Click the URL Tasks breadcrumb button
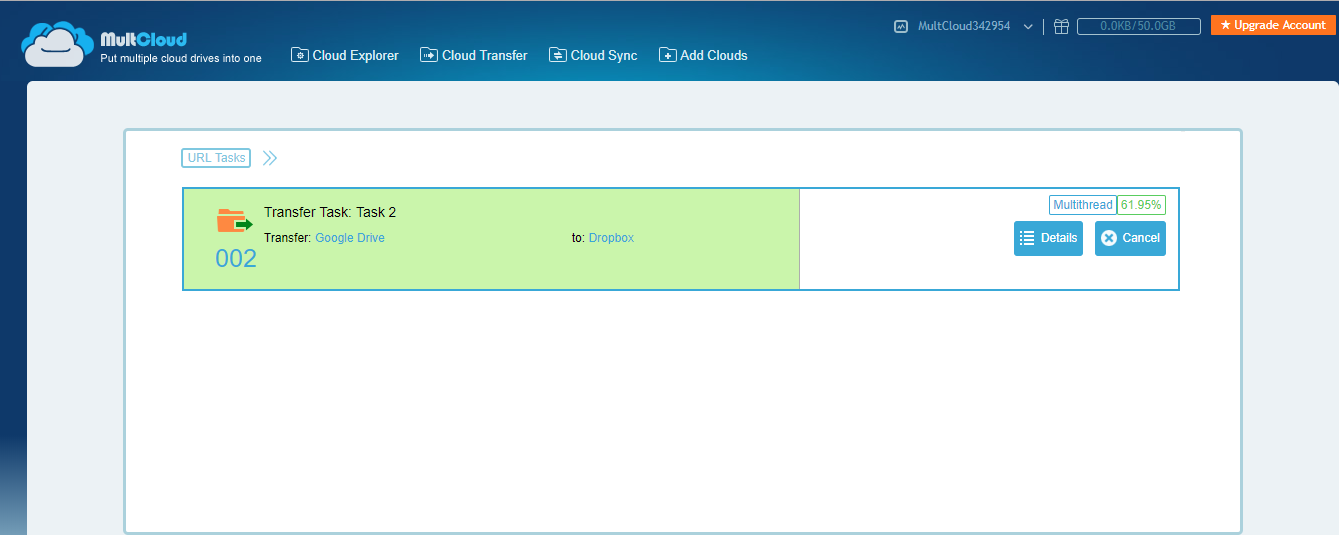The height and width of the screenshot is (535, 1339). 216,158
